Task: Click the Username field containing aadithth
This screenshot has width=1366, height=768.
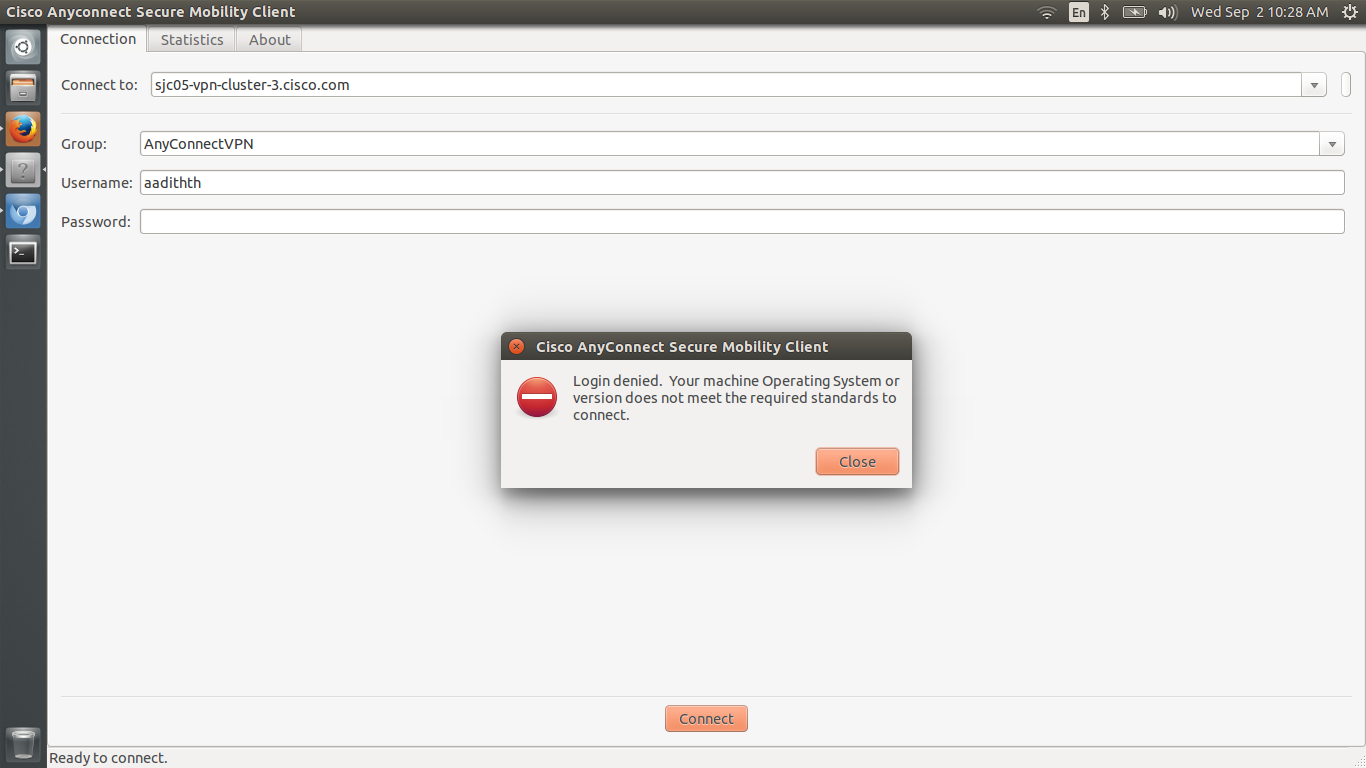Action: click(x=742, y=183)
